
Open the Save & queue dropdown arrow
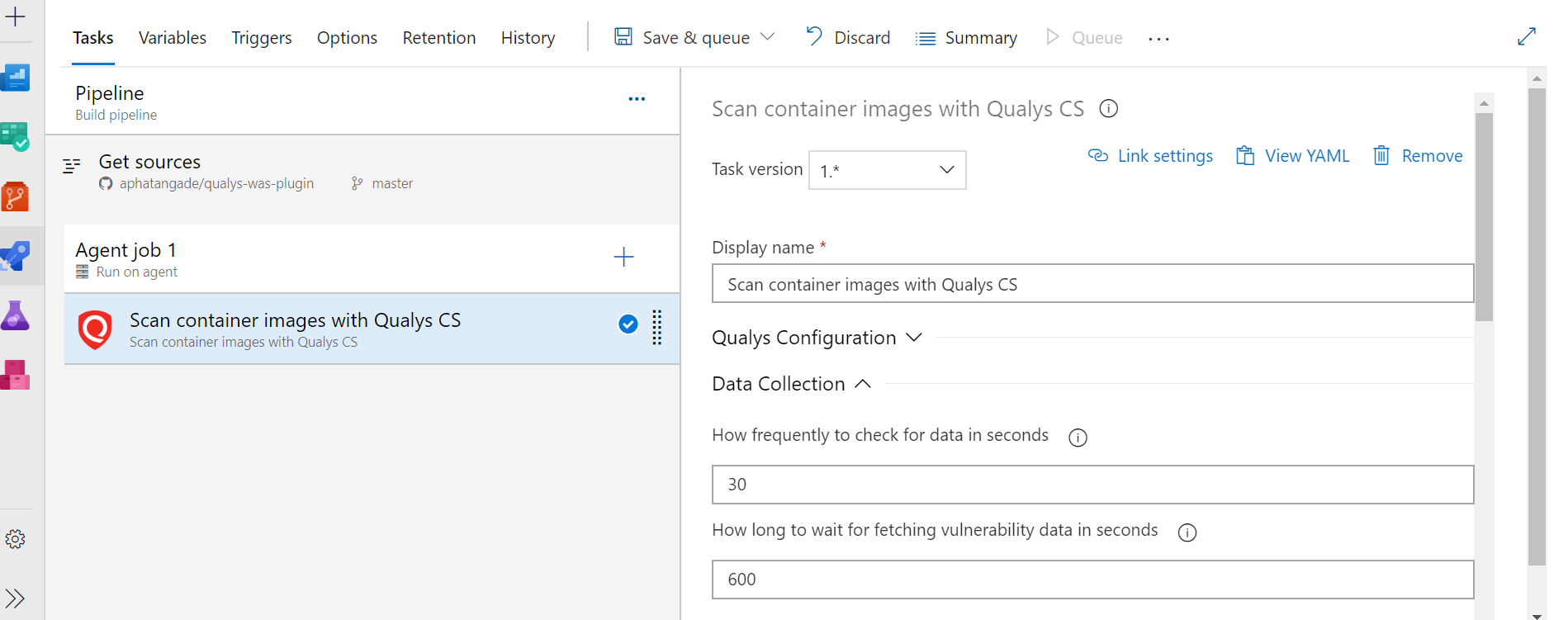(x=767, y=37)
